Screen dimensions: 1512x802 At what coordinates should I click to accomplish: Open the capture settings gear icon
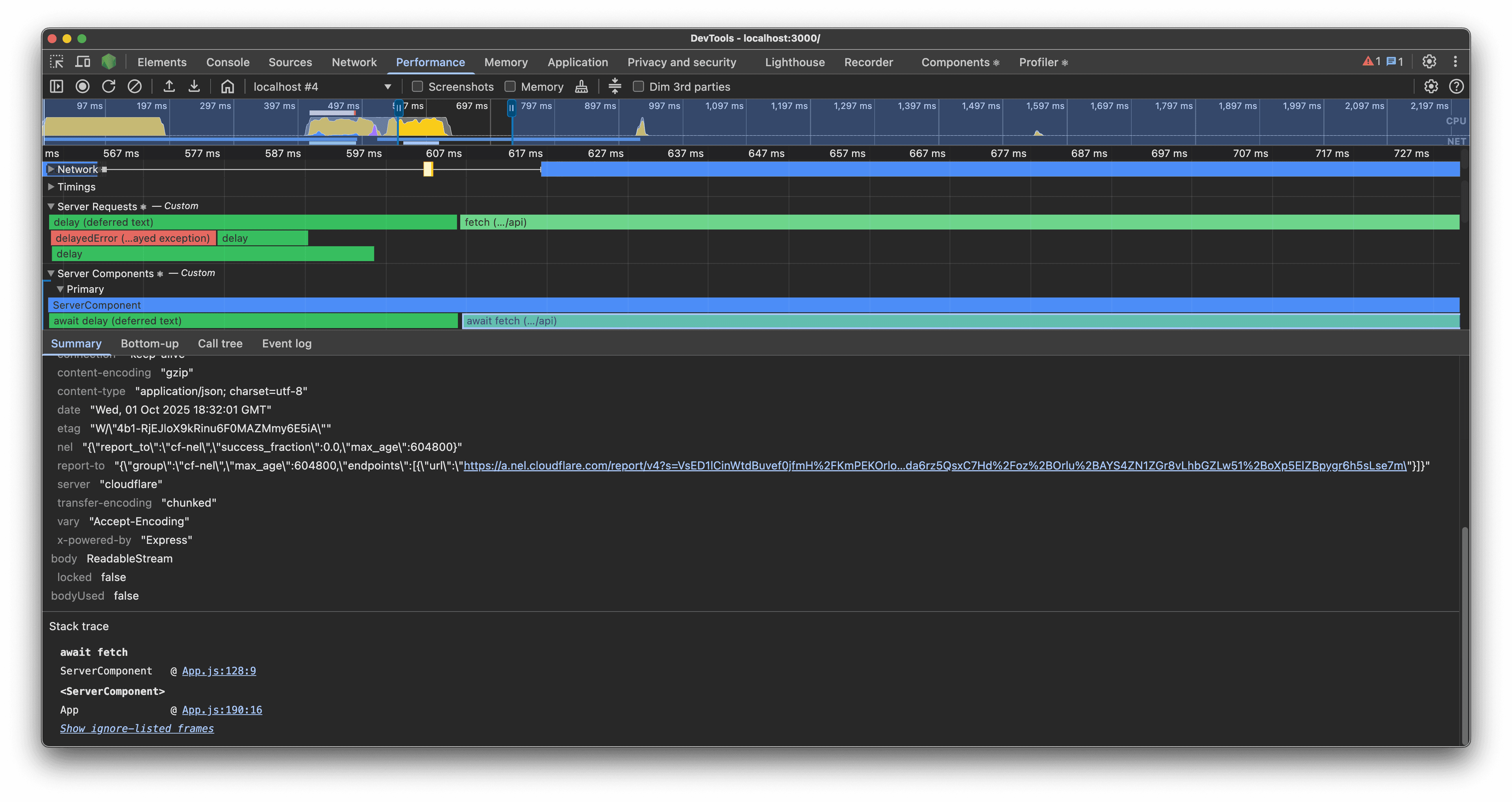point(1431,86)
